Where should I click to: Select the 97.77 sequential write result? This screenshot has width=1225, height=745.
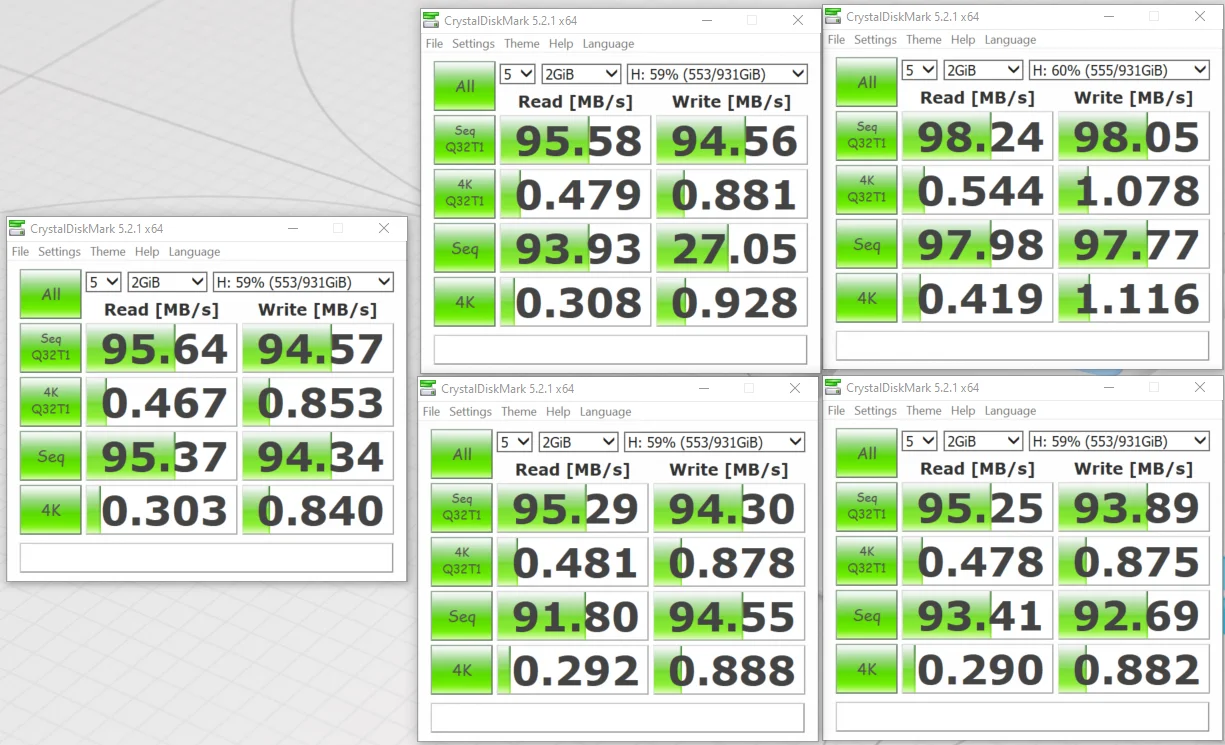click(1134, 244)
